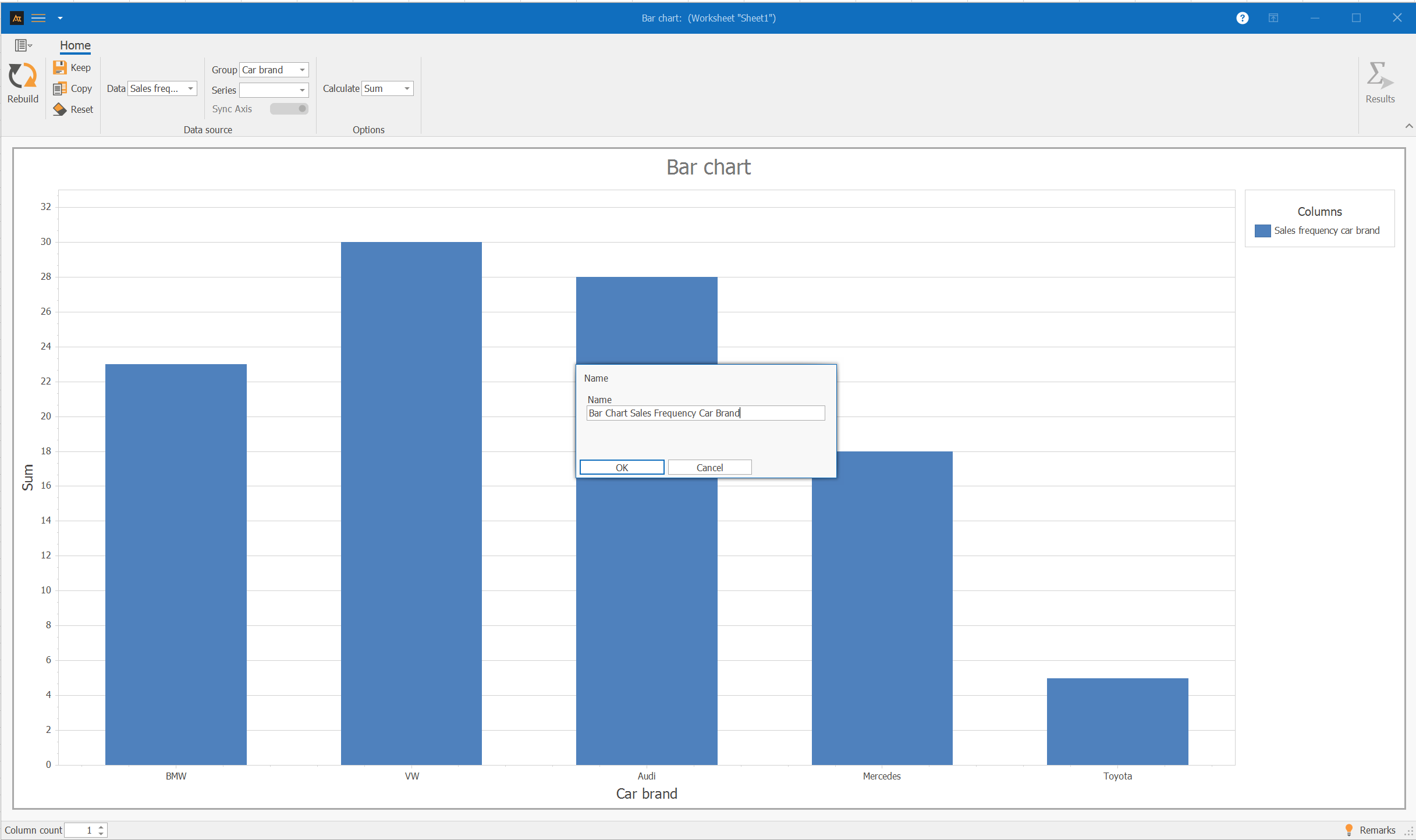
Task: Click the Reset eraser icon
Action: point(59,109)
